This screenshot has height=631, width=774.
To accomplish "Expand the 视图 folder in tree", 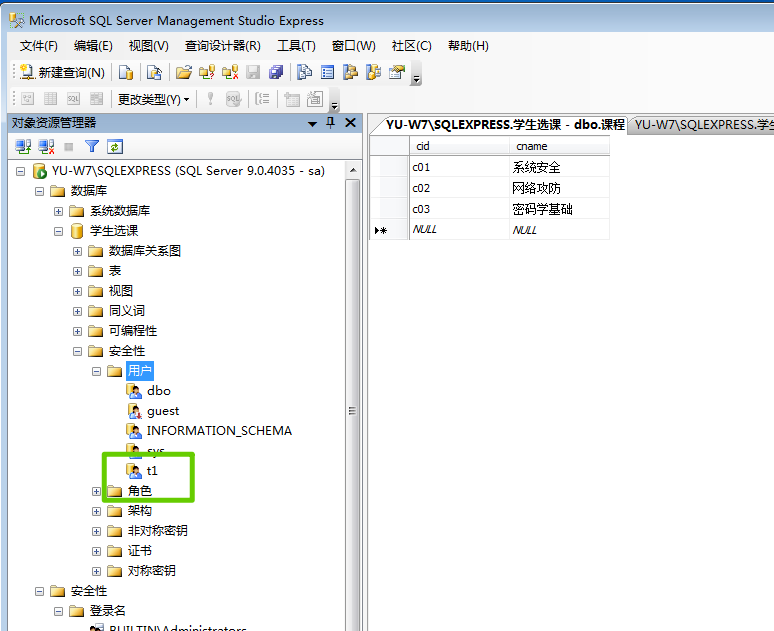I will tap(77, 291).
